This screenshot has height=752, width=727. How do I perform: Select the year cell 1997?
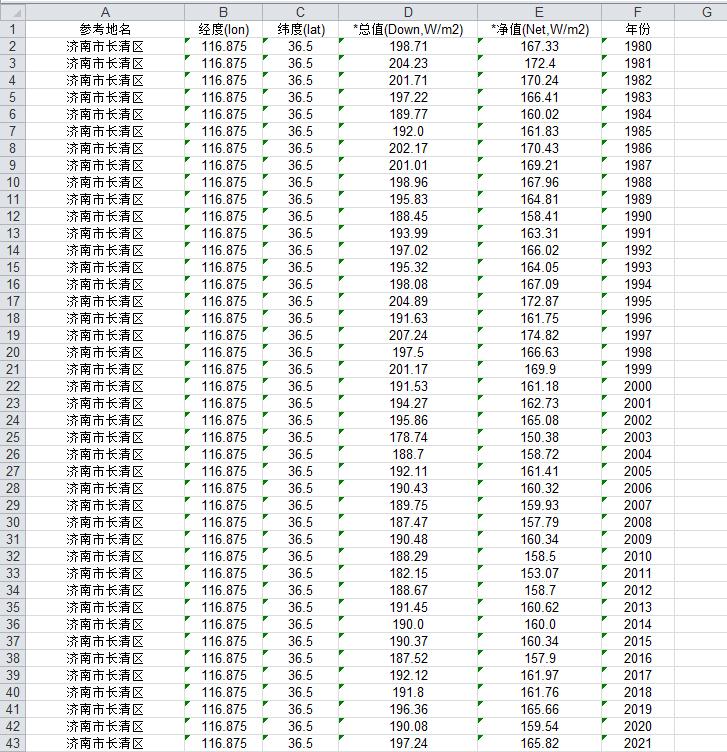tap(638, 335)
